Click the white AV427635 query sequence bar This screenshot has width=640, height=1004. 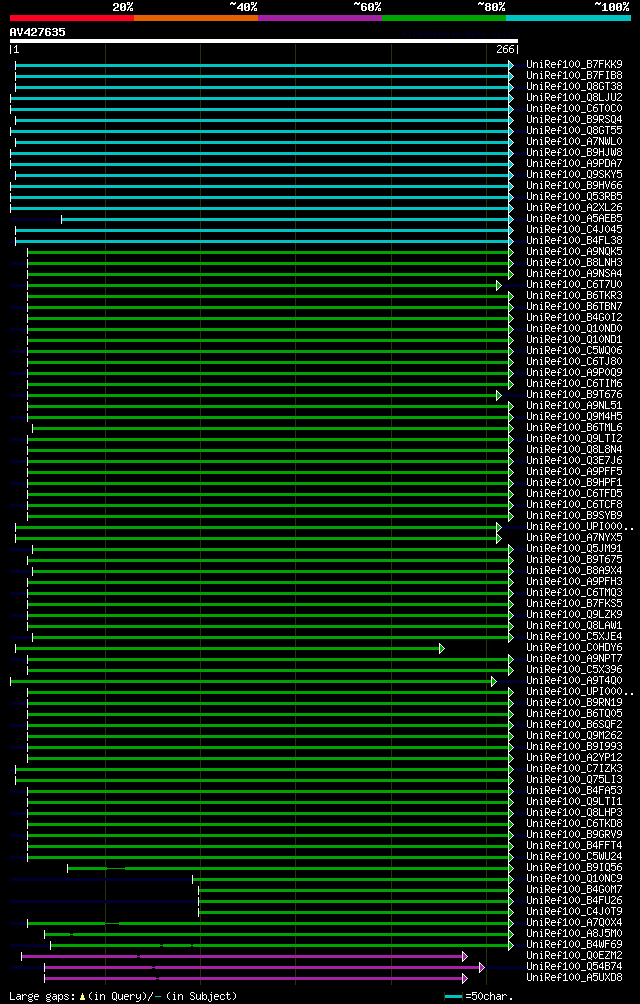(264, 41)
